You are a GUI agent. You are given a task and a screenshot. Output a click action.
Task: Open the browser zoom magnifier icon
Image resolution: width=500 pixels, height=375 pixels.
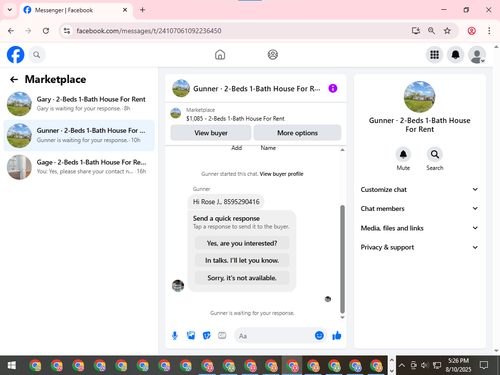[431, 31]
